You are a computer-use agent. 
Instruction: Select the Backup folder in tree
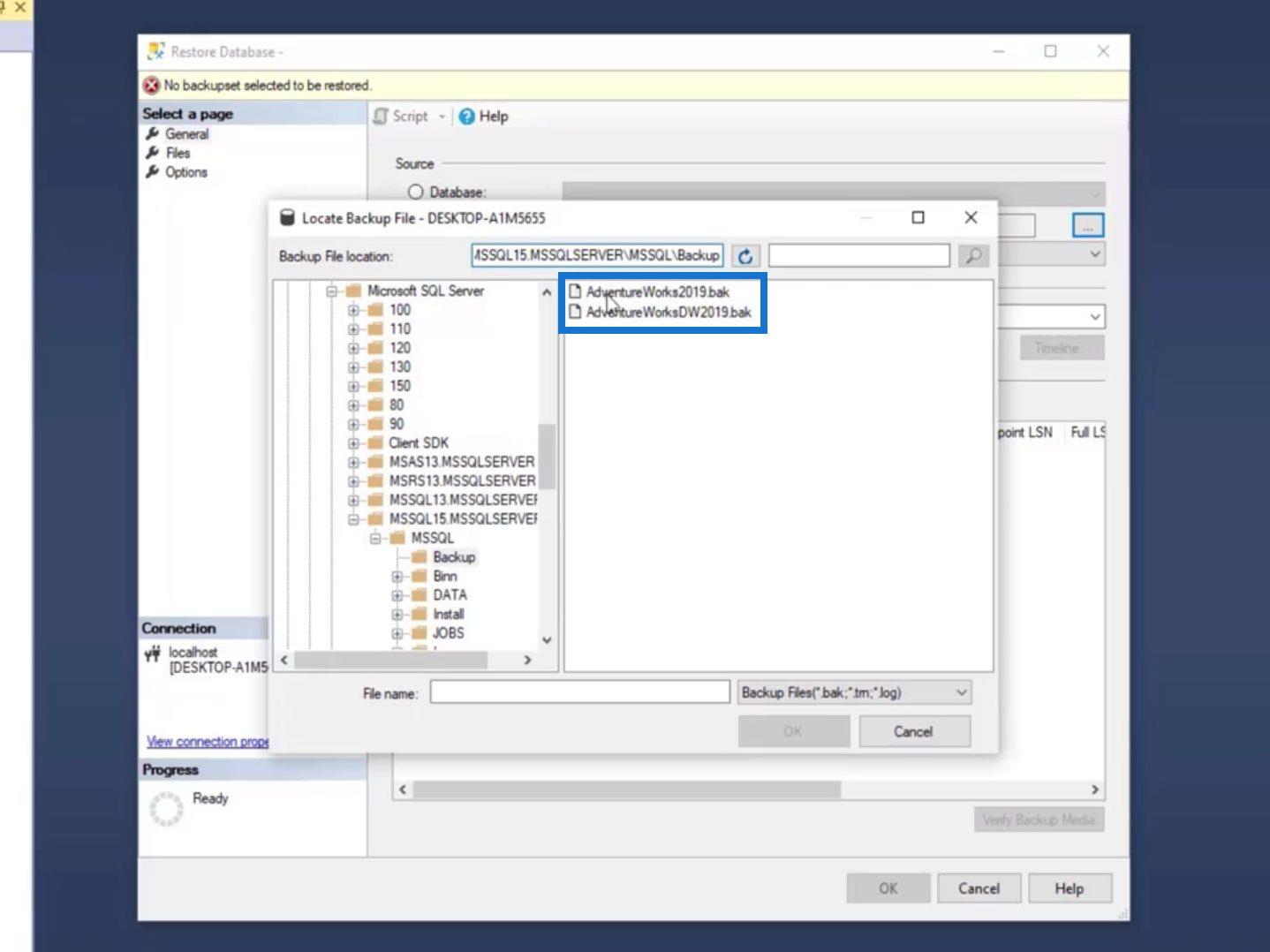click(453, 557)
